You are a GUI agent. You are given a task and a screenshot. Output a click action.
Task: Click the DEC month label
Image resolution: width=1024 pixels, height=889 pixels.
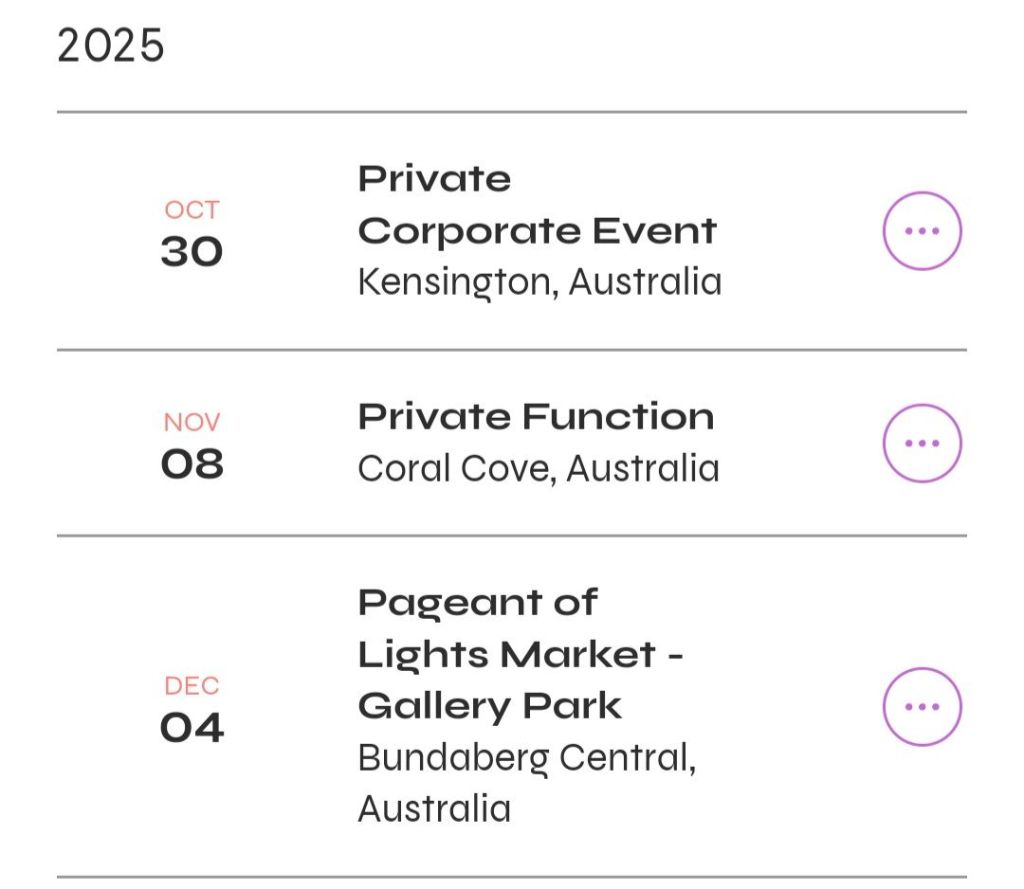[x=191, y=686]
